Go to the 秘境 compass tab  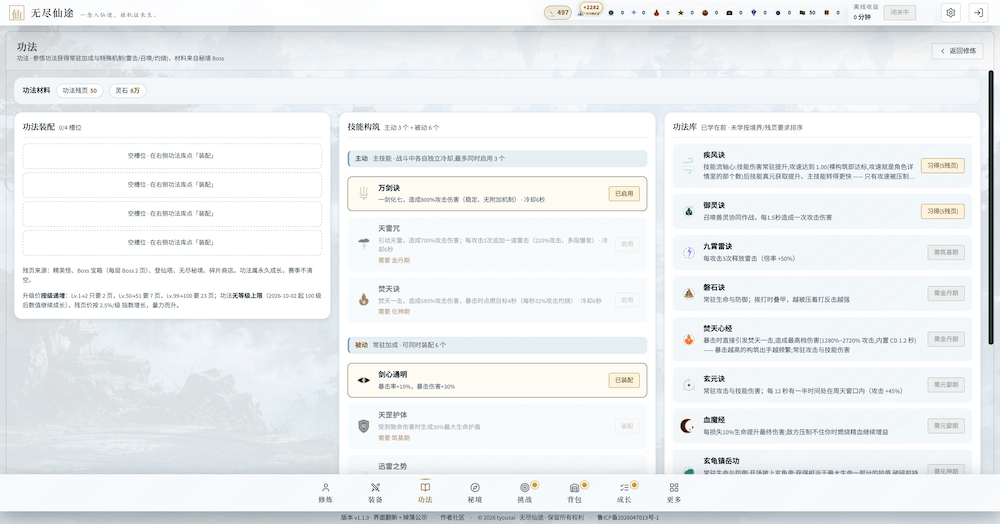474,493
